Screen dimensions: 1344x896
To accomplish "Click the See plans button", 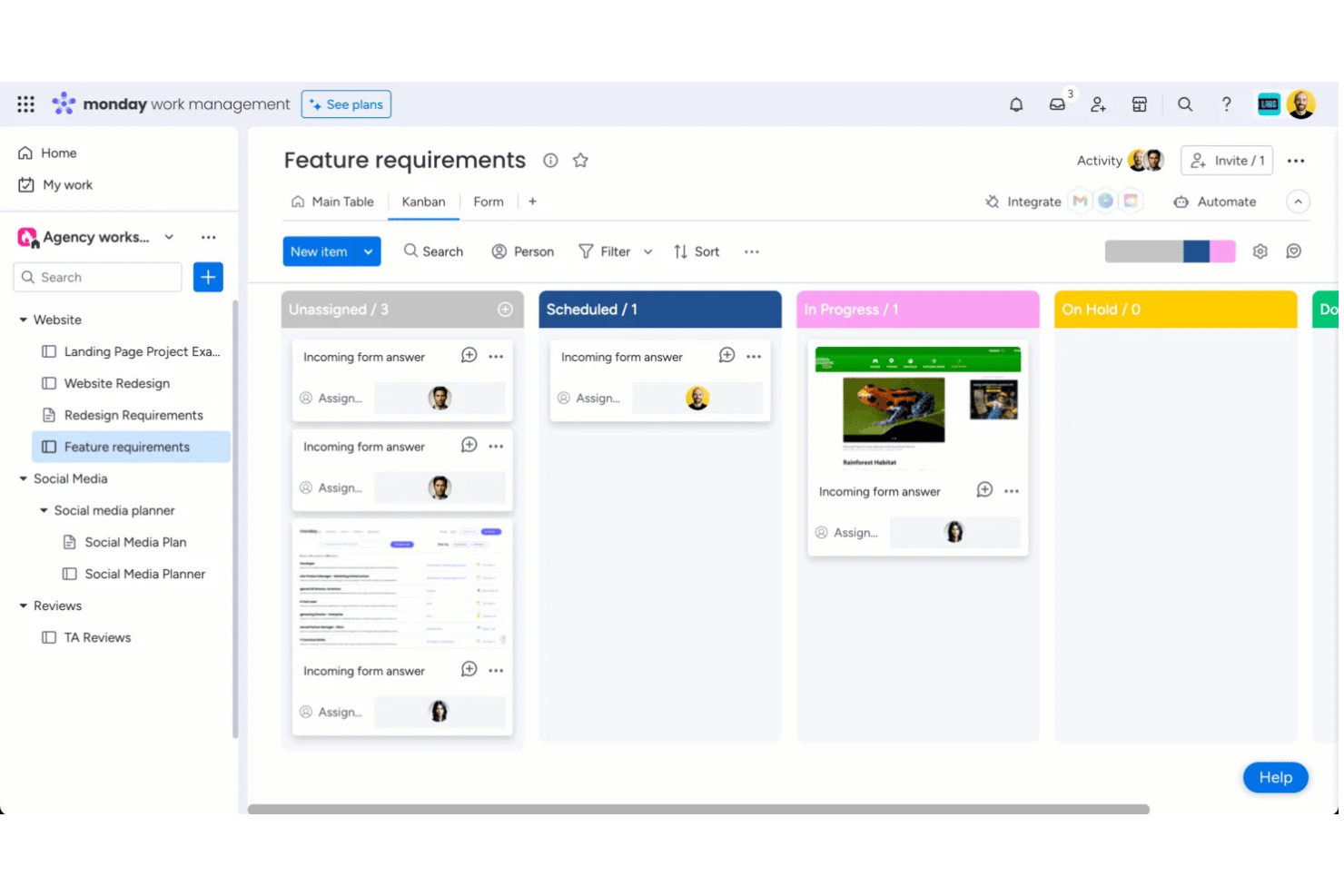I will tap(346, 104).
